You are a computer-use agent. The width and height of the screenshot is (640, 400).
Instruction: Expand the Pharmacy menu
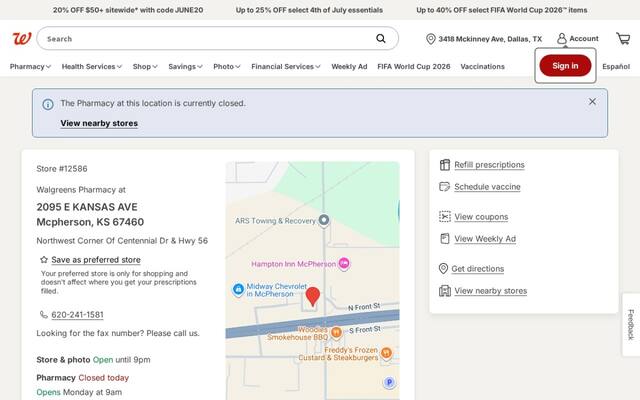click(30, 67)
